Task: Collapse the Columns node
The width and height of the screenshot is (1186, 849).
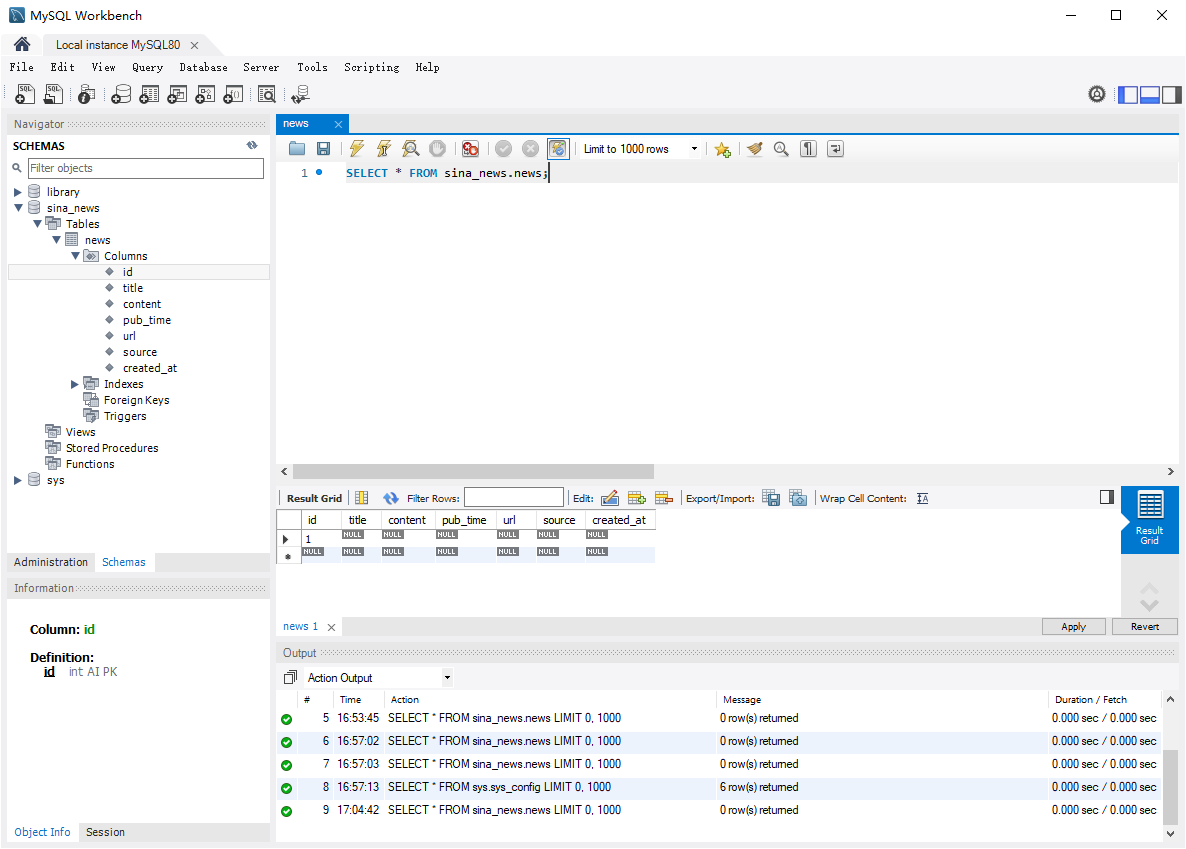Action: click(75, 256)
